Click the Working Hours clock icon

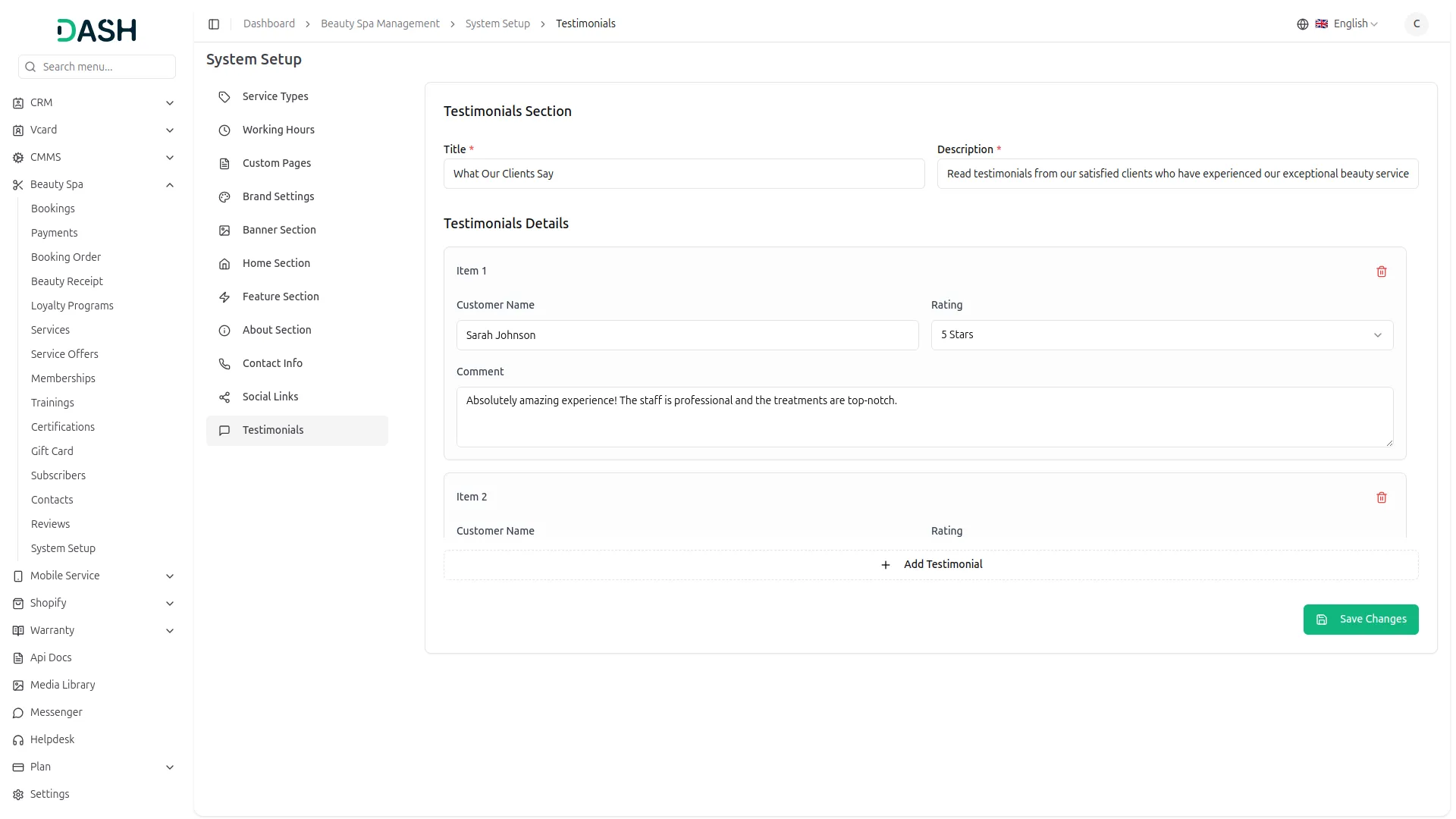click(x=224, y=130)
